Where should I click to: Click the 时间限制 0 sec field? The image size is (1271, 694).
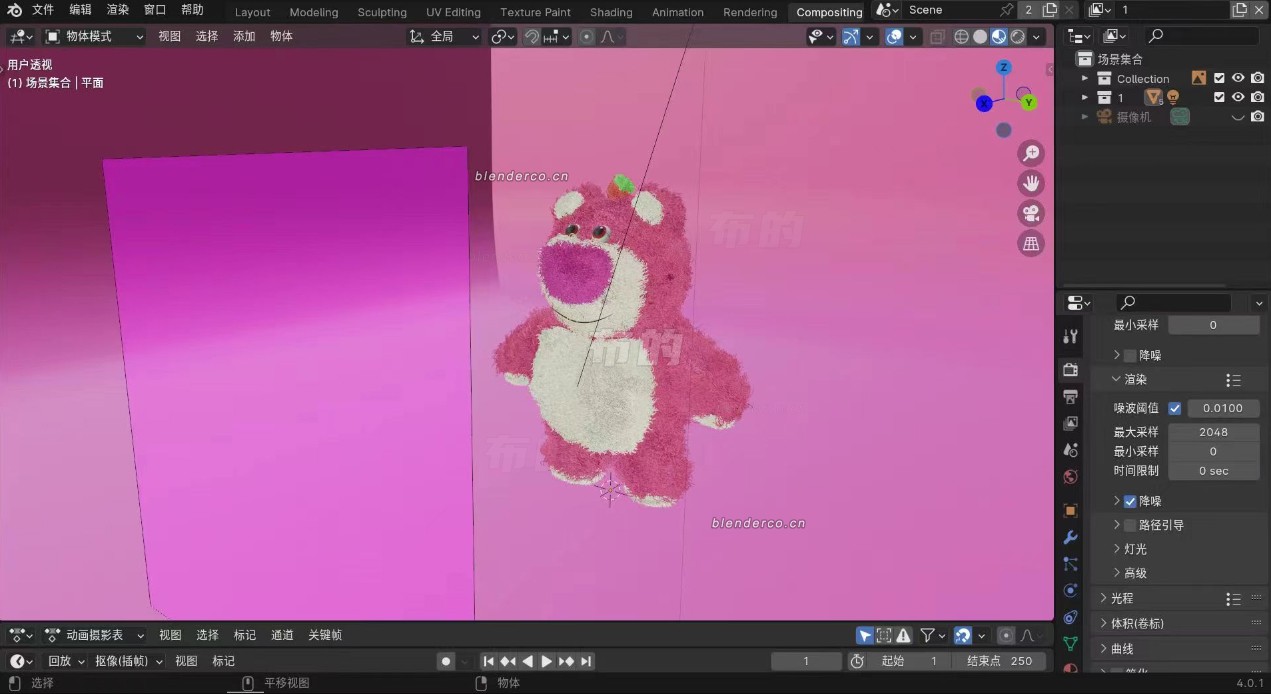1214,471
